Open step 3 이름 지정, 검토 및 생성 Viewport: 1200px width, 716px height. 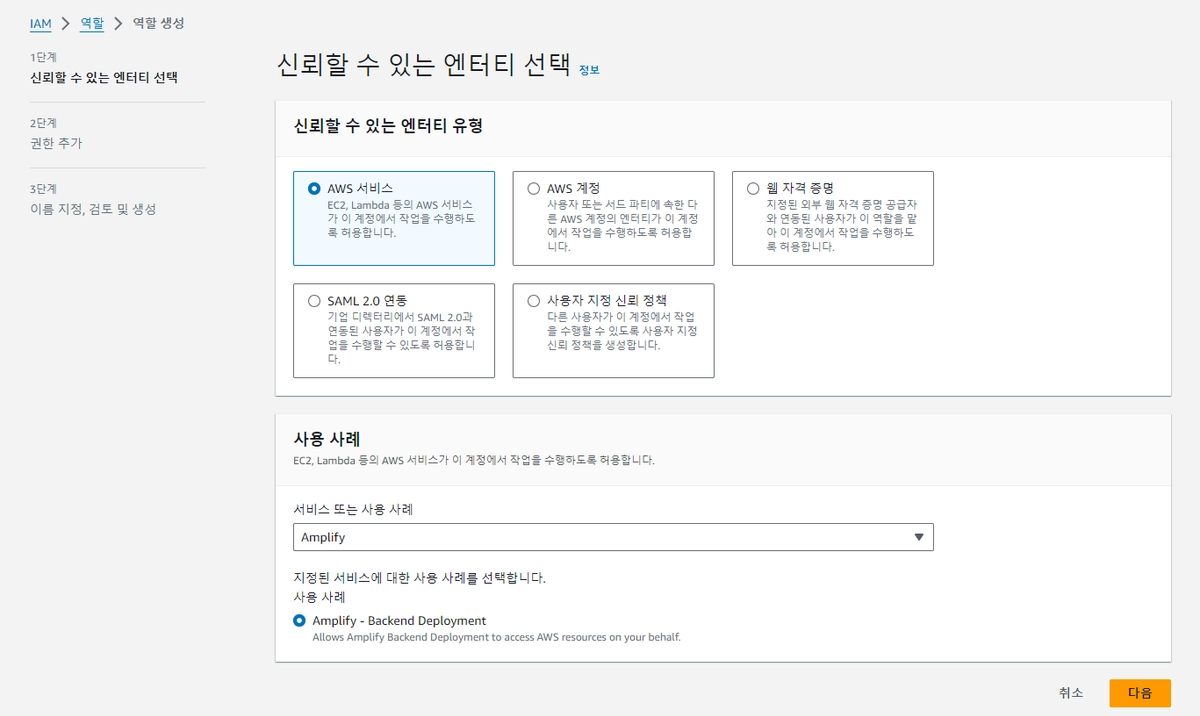tap(93, 209)
